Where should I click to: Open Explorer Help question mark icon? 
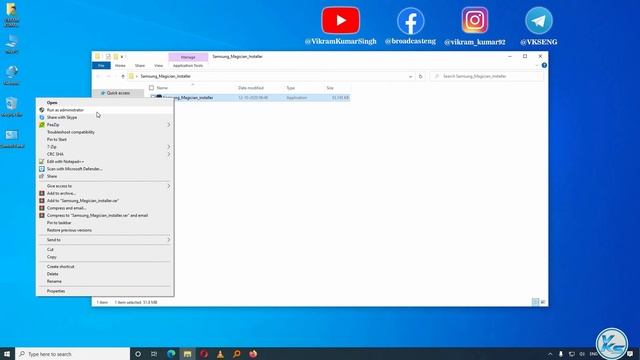point(544,65)
